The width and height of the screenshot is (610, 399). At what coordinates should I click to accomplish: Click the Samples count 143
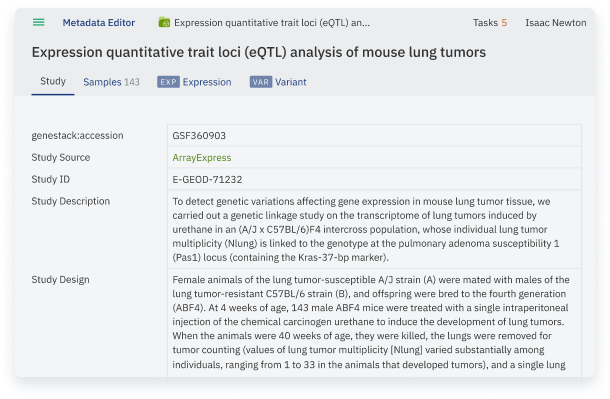[x=132, y=82]
